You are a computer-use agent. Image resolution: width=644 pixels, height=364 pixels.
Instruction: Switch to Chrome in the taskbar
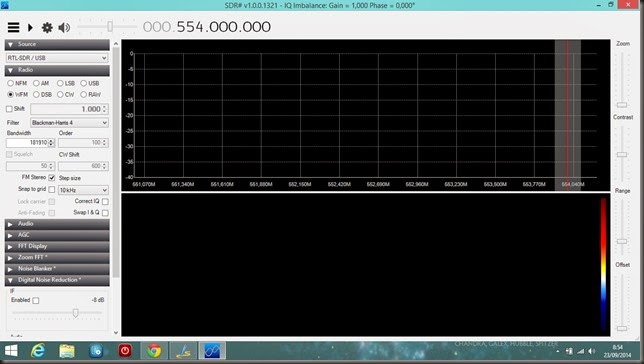coord(154,351)
